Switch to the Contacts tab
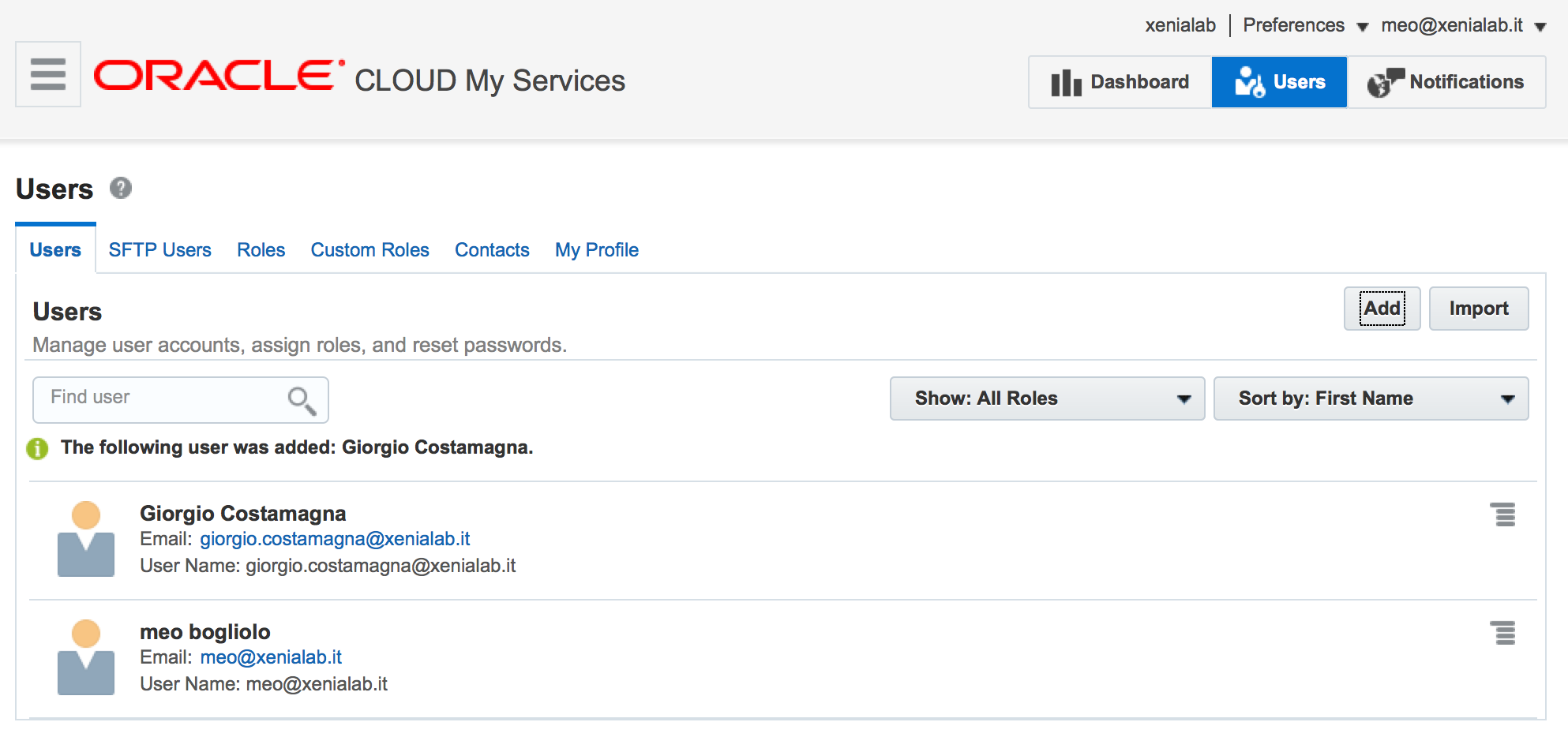Image resolution: width=1568 pixels, height=737 pixels. pos(492,250)
